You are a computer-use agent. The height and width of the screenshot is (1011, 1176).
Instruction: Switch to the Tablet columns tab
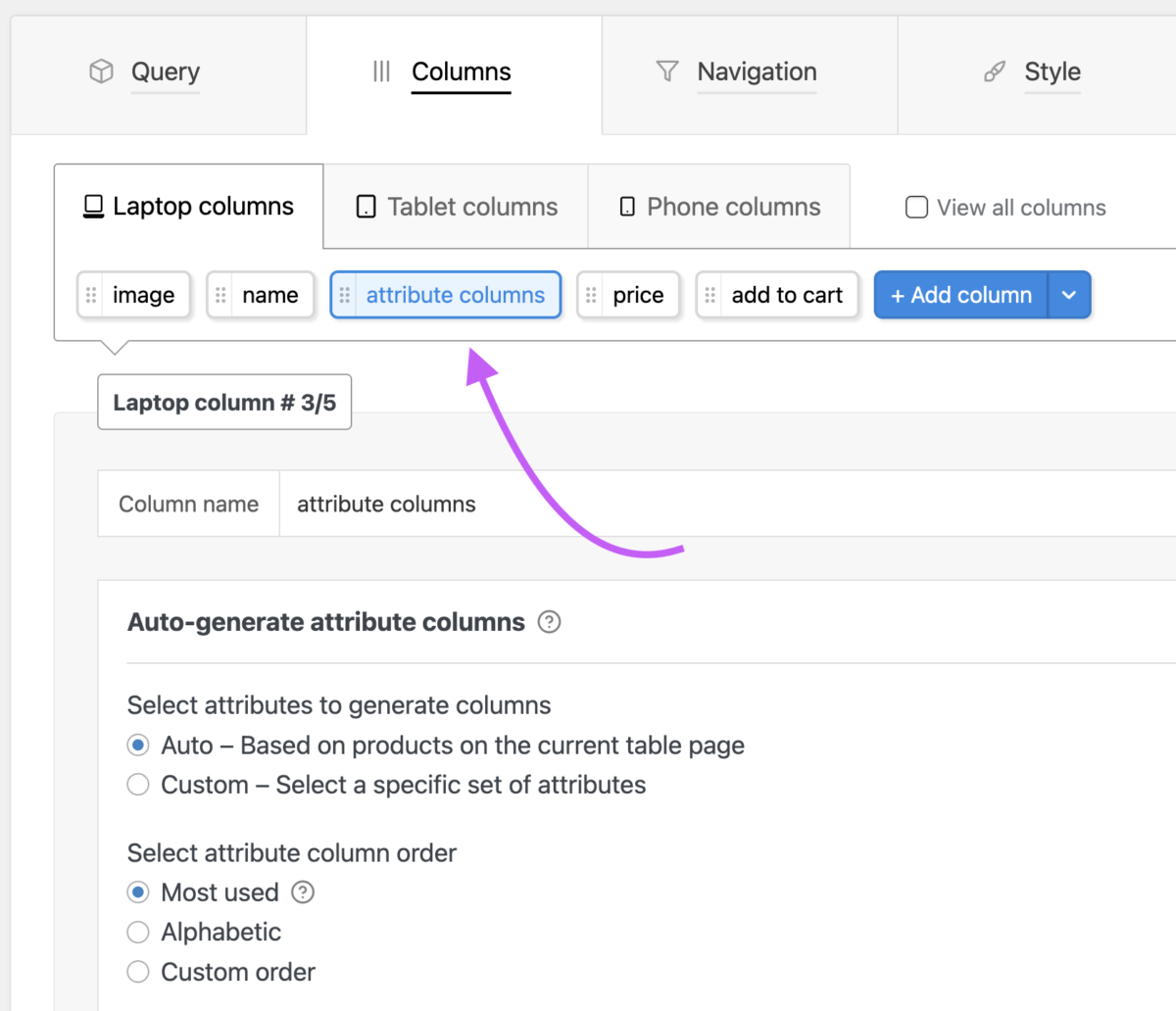click(454, 206)
